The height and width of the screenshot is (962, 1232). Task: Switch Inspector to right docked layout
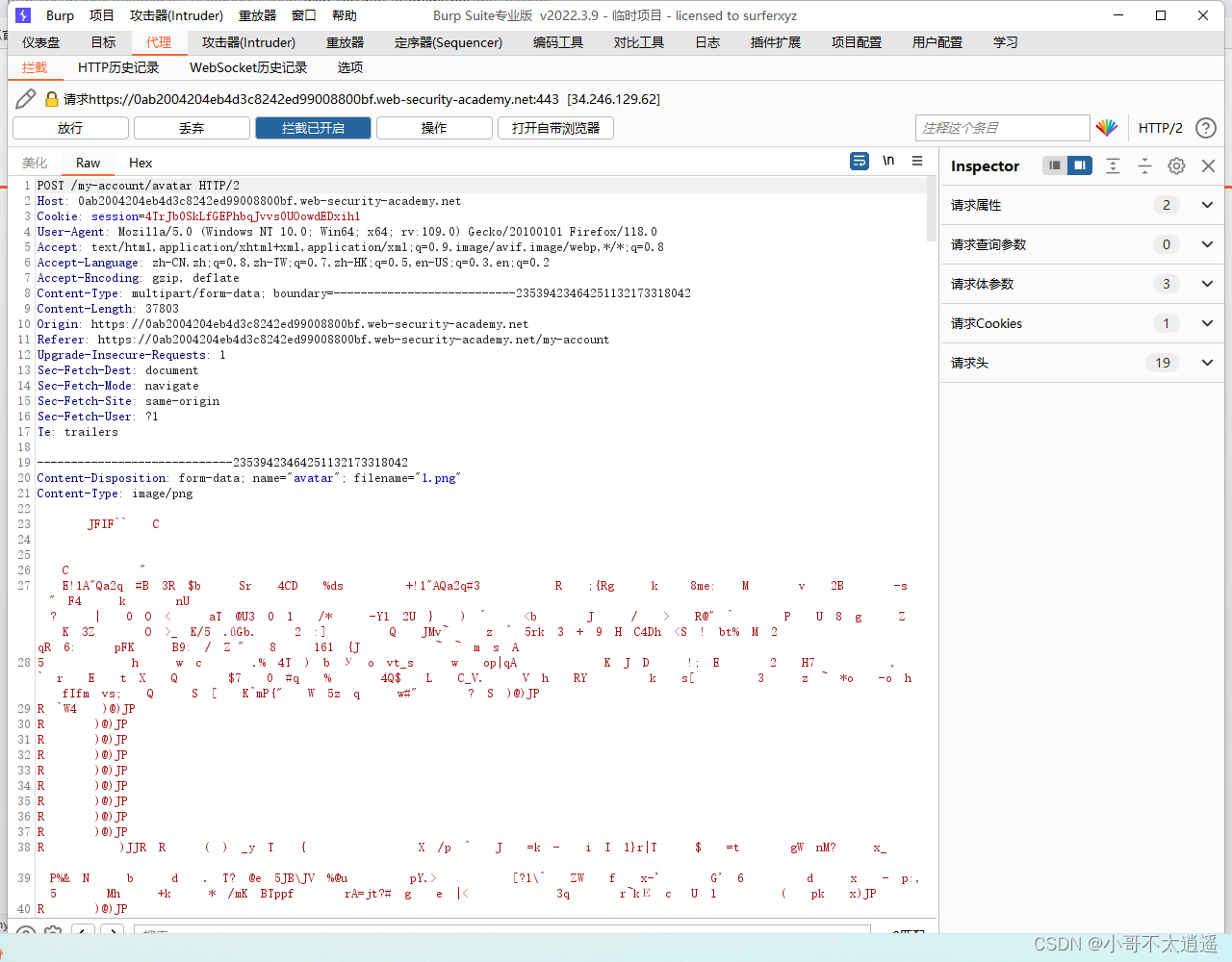1080,165
